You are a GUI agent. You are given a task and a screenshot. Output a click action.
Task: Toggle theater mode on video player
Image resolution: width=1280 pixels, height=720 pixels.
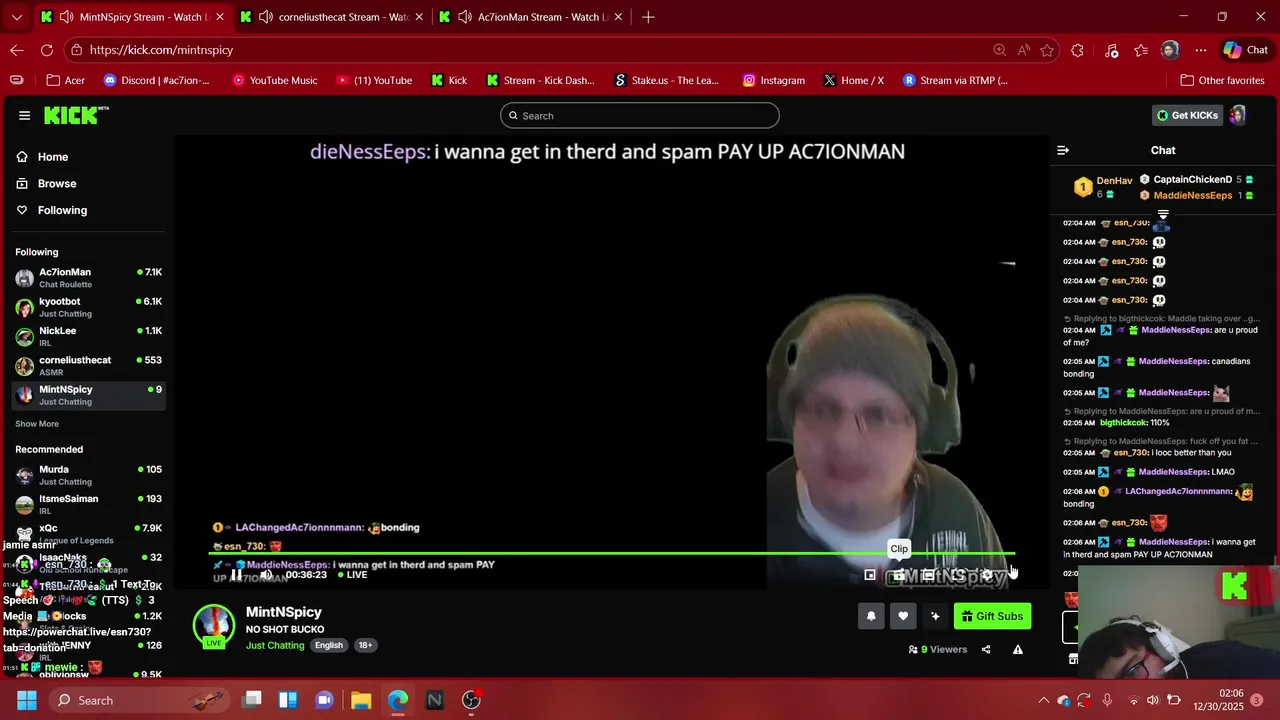[928, 575]
